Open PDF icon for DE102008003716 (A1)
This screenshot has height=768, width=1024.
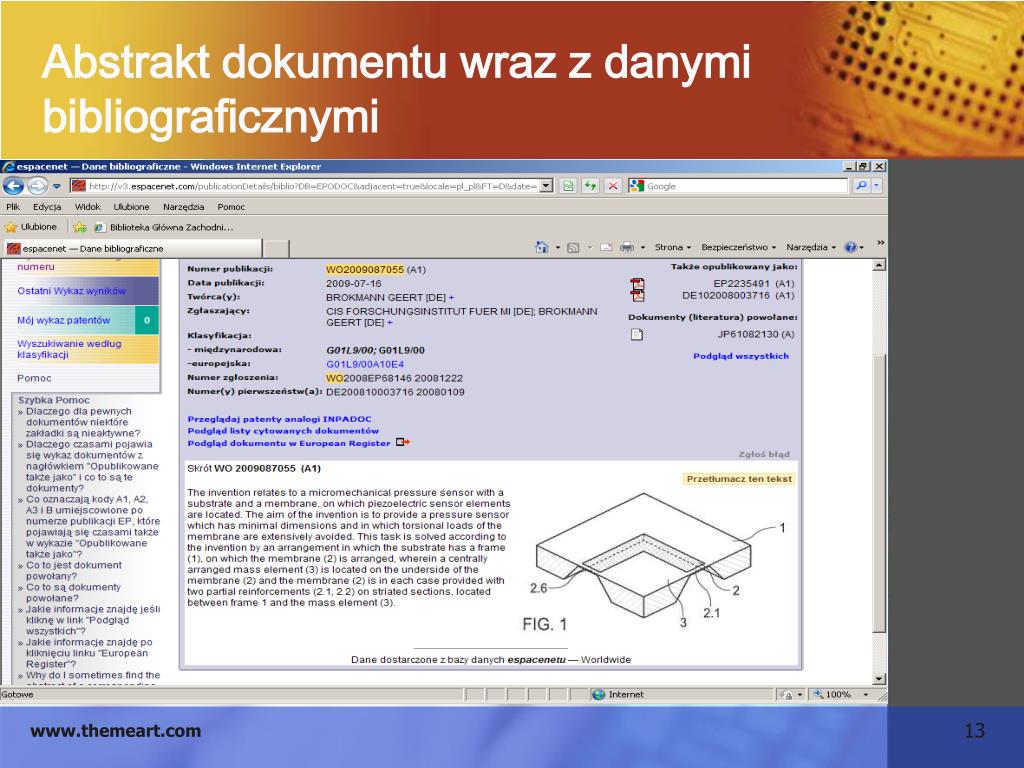click(637, 296)
